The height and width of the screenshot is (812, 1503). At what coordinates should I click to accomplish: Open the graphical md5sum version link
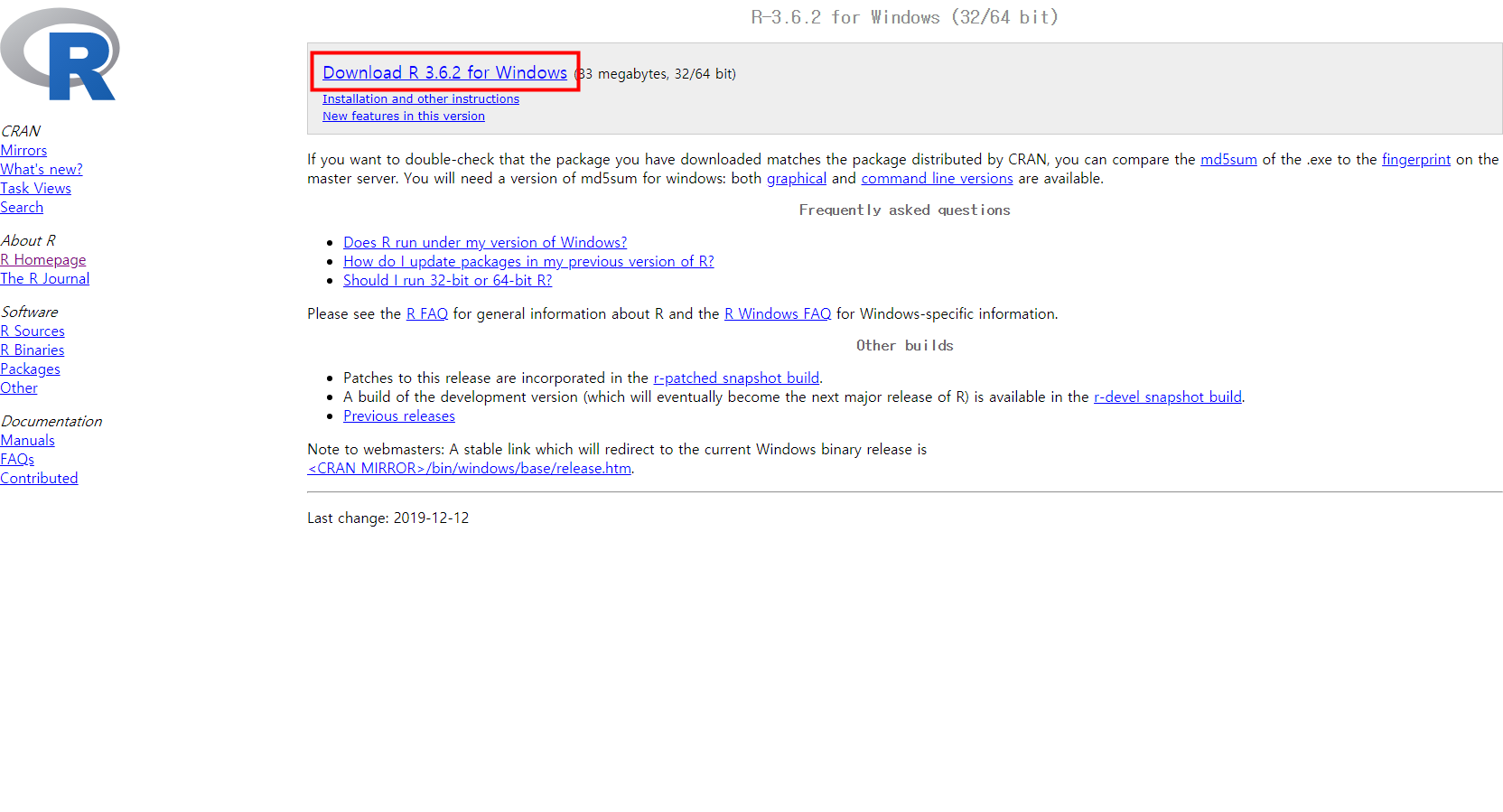797,178
